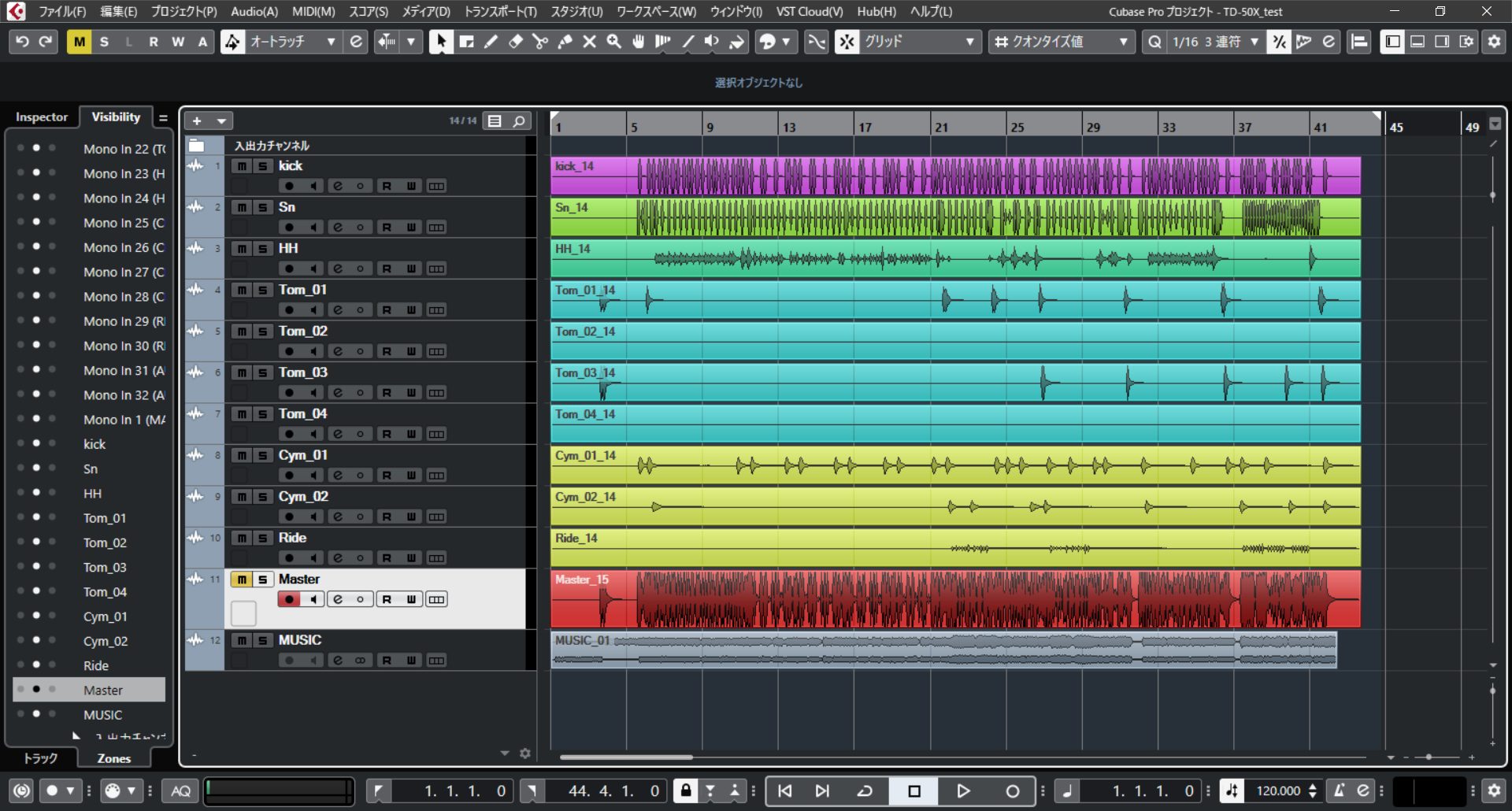Open the プロジェクト(P) menu
Image resolution: width=1512 pixels, height=811 pixels.
pos(183,11)
